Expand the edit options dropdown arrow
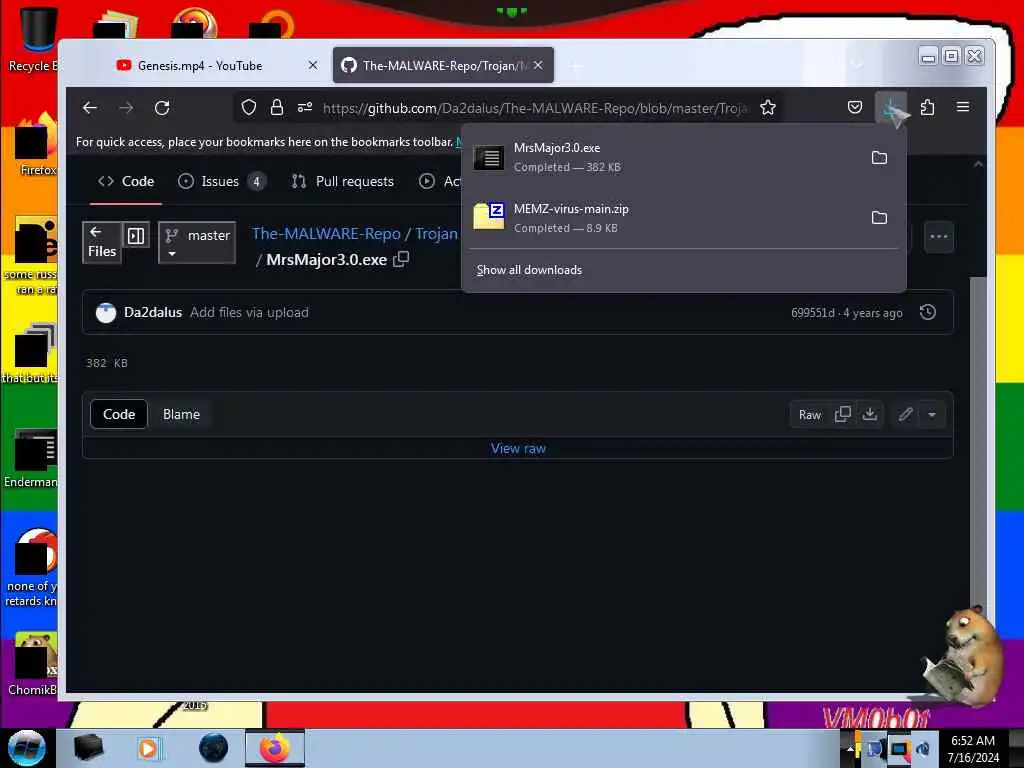The height and width of the screenshot is (768, 1024). 932,414
